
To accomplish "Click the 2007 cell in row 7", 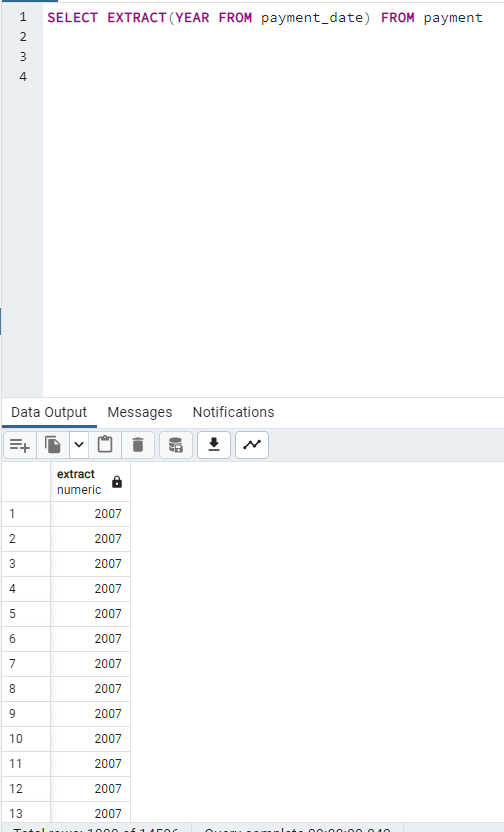I will click(90, 663).
